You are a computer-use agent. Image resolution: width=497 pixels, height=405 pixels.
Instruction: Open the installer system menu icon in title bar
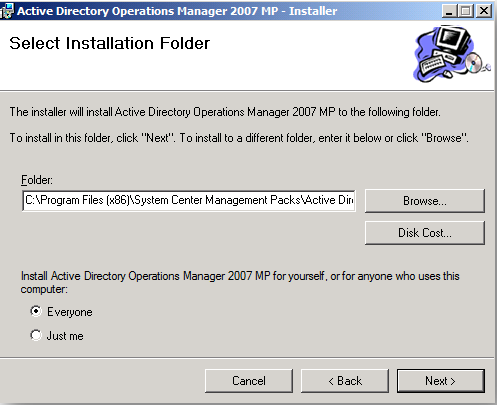point(7,11)
